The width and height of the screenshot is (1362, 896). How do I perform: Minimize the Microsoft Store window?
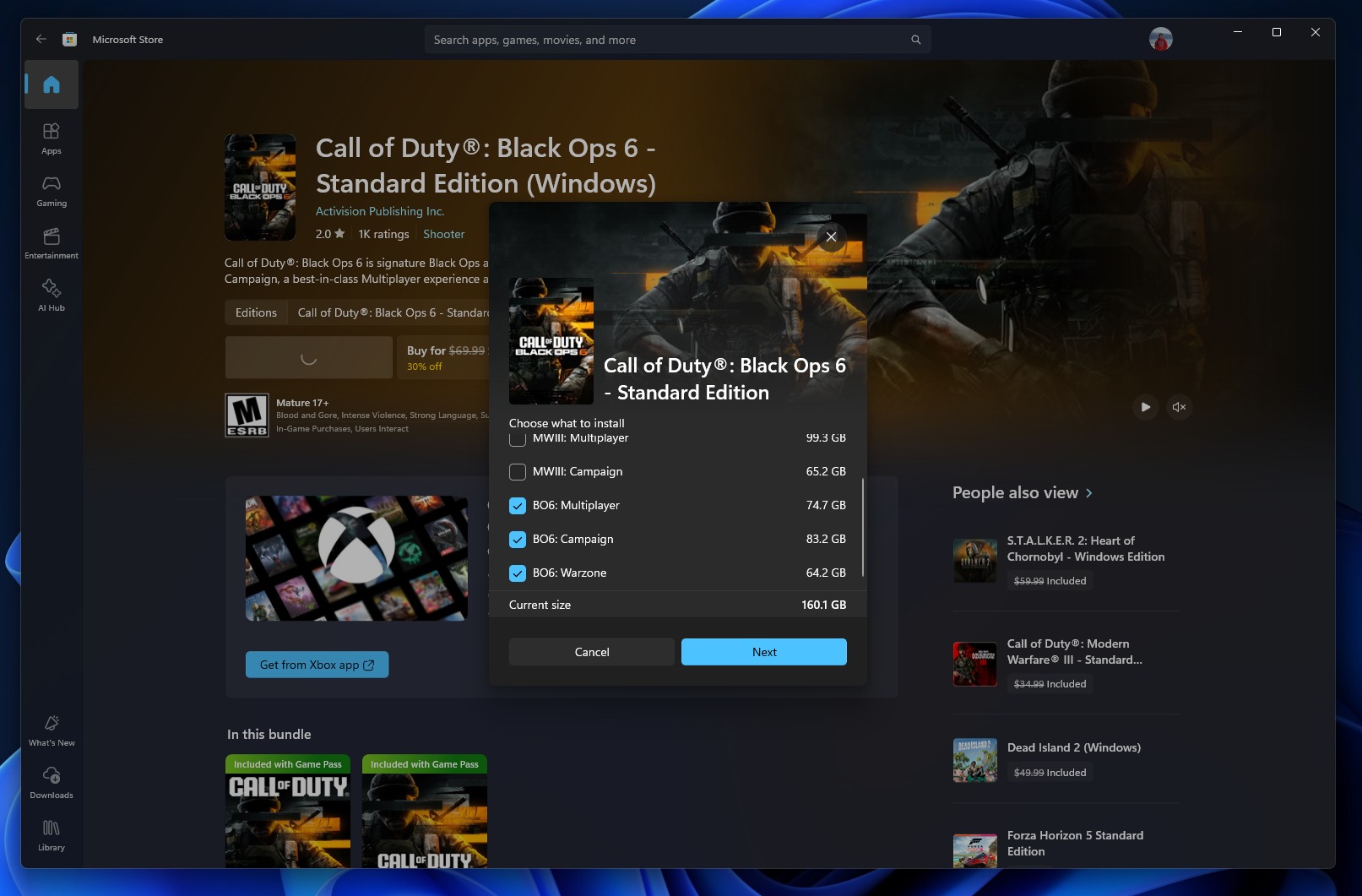click(x=1238, y=32)
